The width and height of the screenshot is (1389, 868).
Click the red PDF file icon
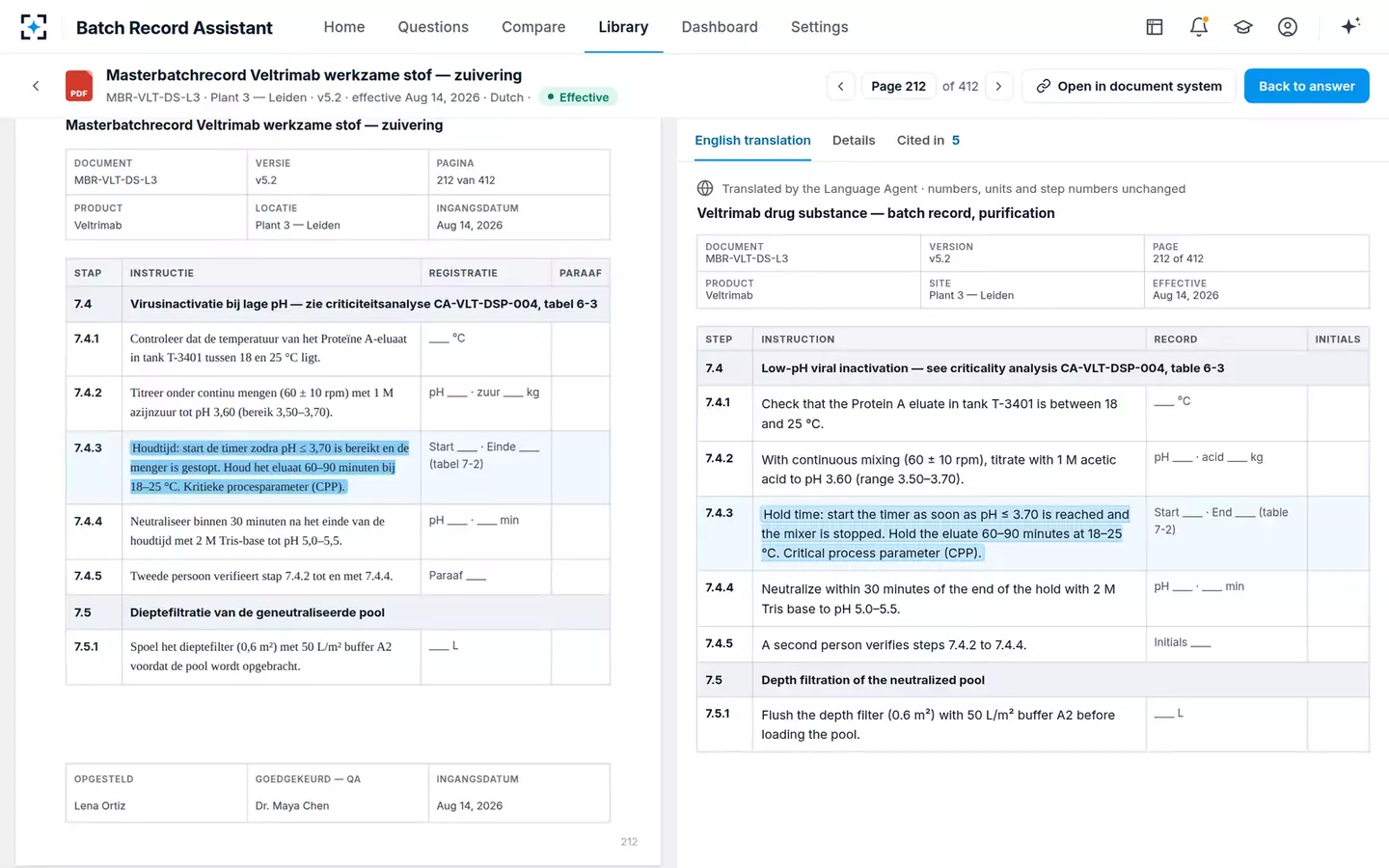pyautogui.click(x=79, y=86)
